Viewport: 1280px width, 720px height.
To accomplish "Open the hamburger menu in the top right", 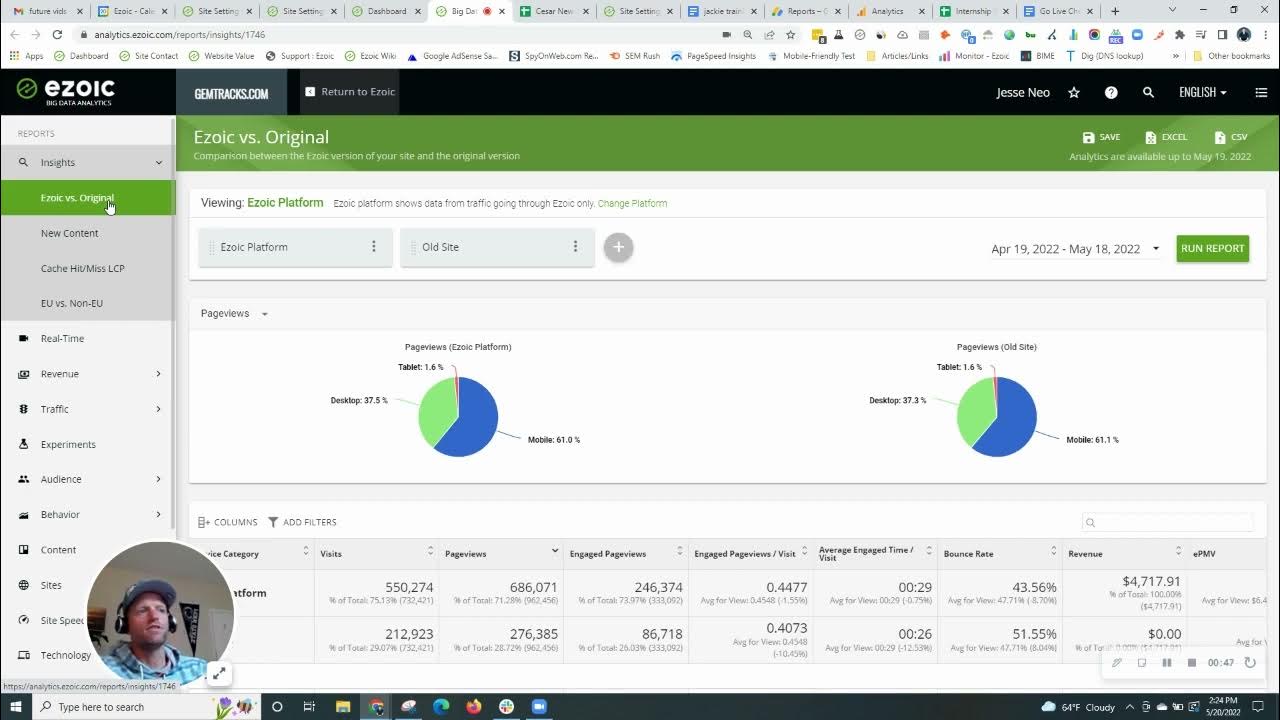I will coord(1261,92).
